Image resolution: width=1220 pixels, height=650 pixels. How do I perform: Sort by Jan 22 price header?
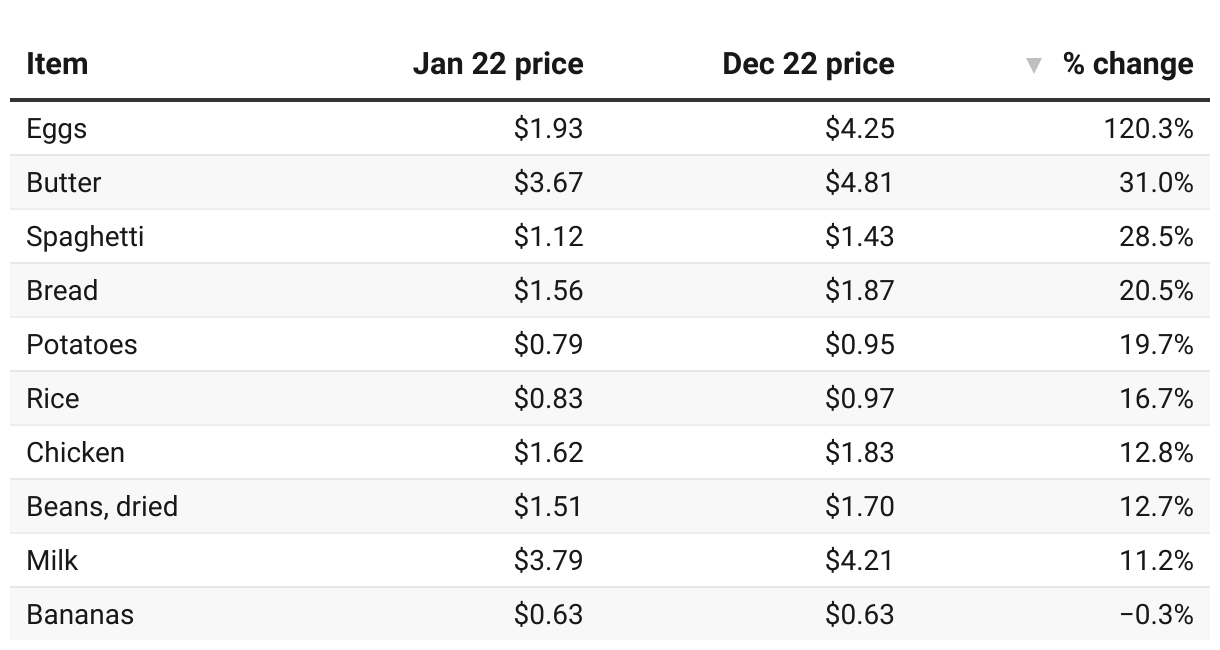coord(498,64)
